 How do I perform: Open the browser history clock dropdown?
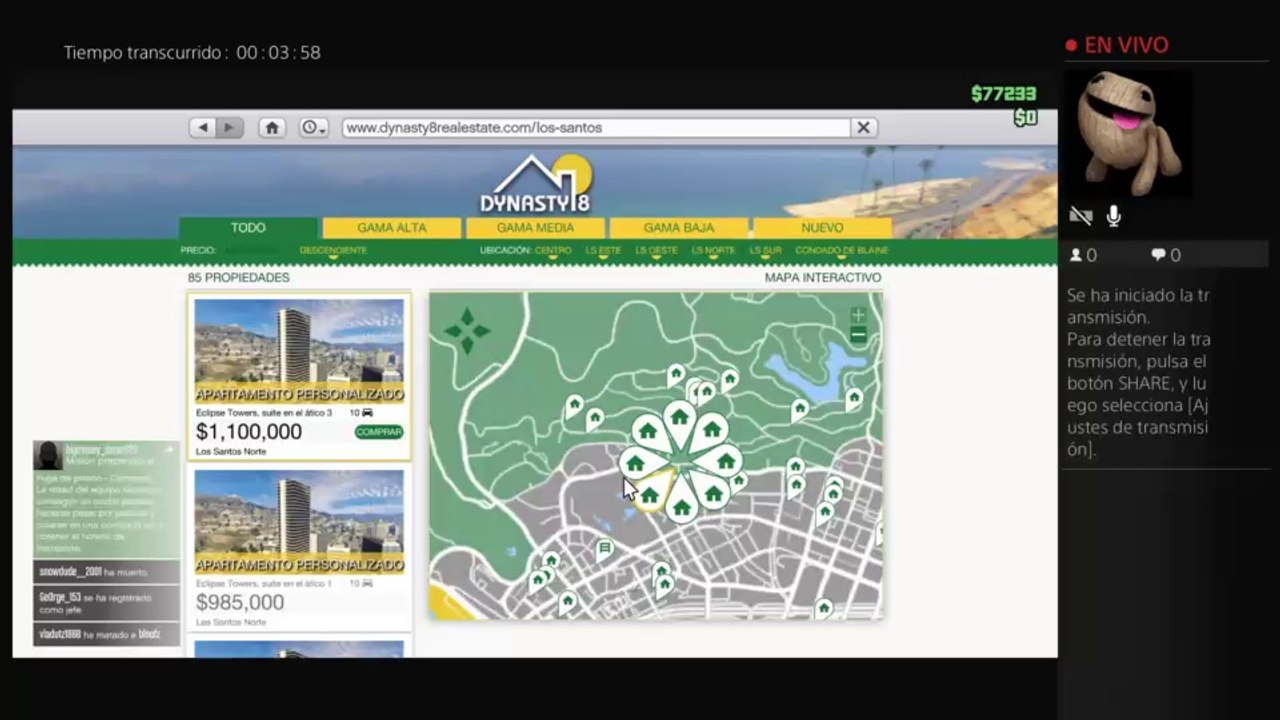coord(314,128)
